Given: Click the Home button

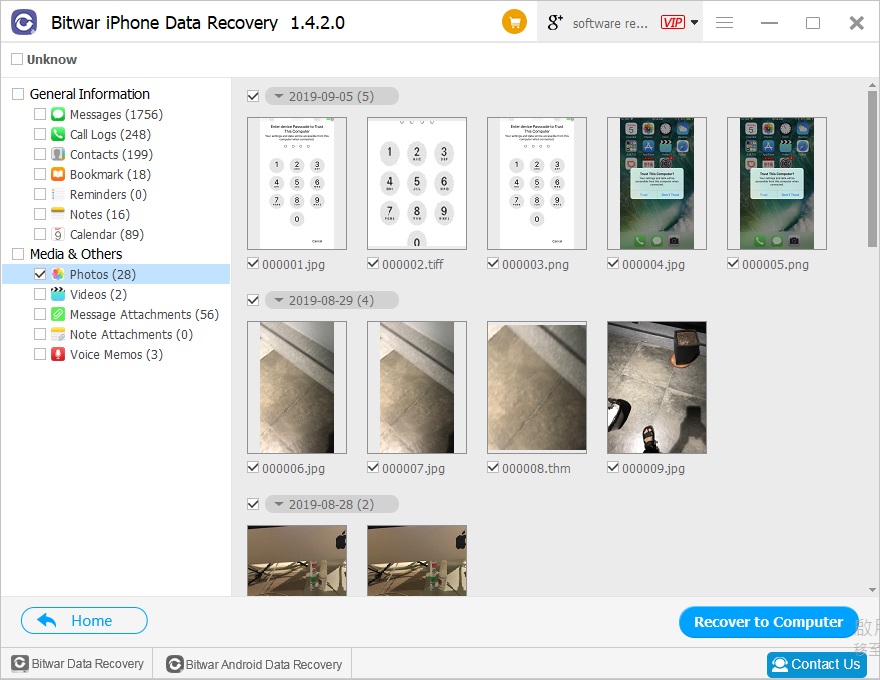Looking at the screenshot, I should (x=84, y=621).
